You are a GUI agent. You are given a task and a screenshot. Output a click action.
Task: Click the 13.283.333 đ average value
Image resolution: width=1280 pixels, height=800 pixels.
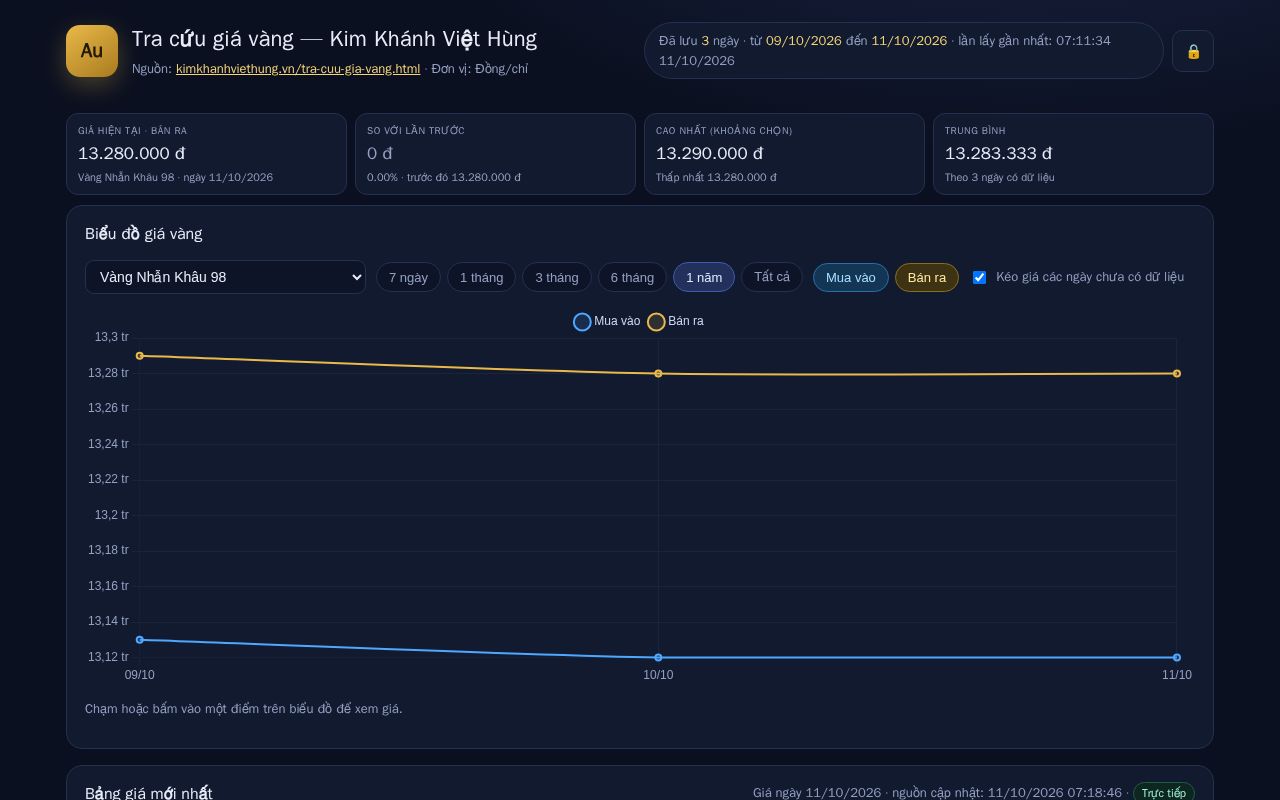(x=999, y=153)
